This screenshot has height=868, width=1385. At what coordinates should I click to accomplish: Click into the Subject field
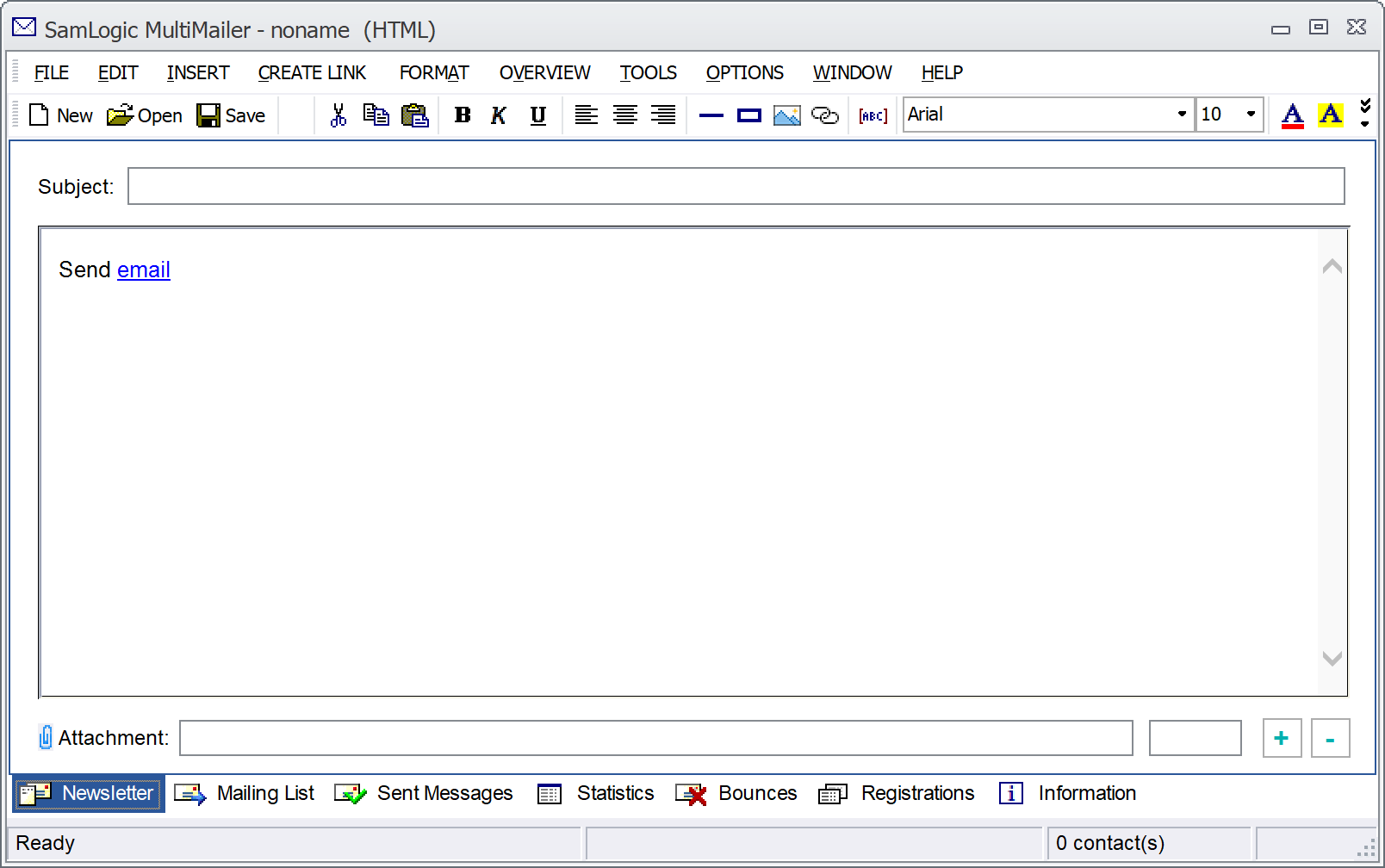click(x=736, y=186)
